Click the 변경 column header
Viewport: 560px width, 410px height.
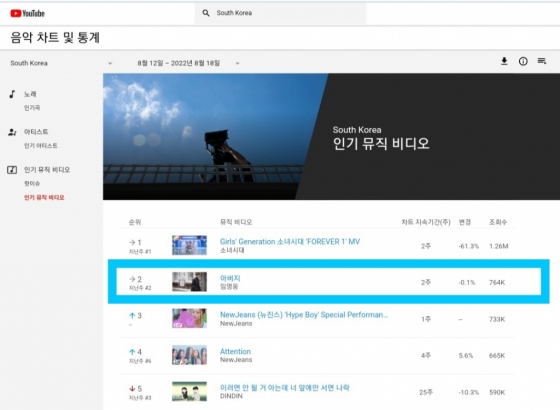coord(464,222)
